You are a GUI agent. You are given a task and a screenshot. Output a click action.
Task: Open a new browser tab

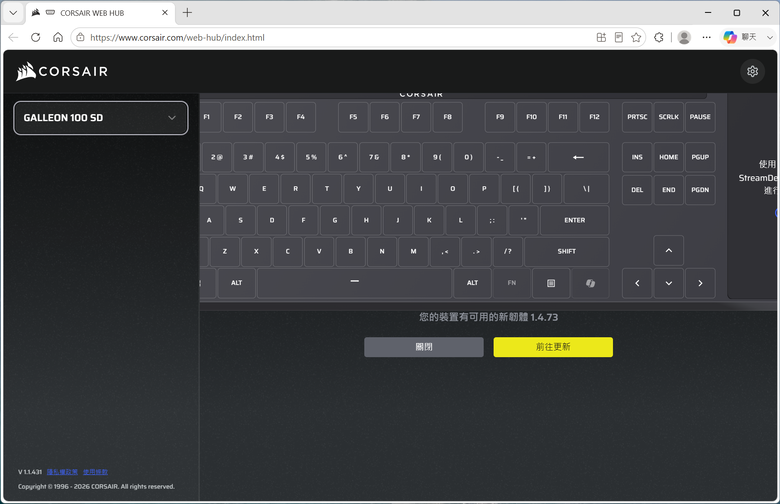(x=187, y=13)
